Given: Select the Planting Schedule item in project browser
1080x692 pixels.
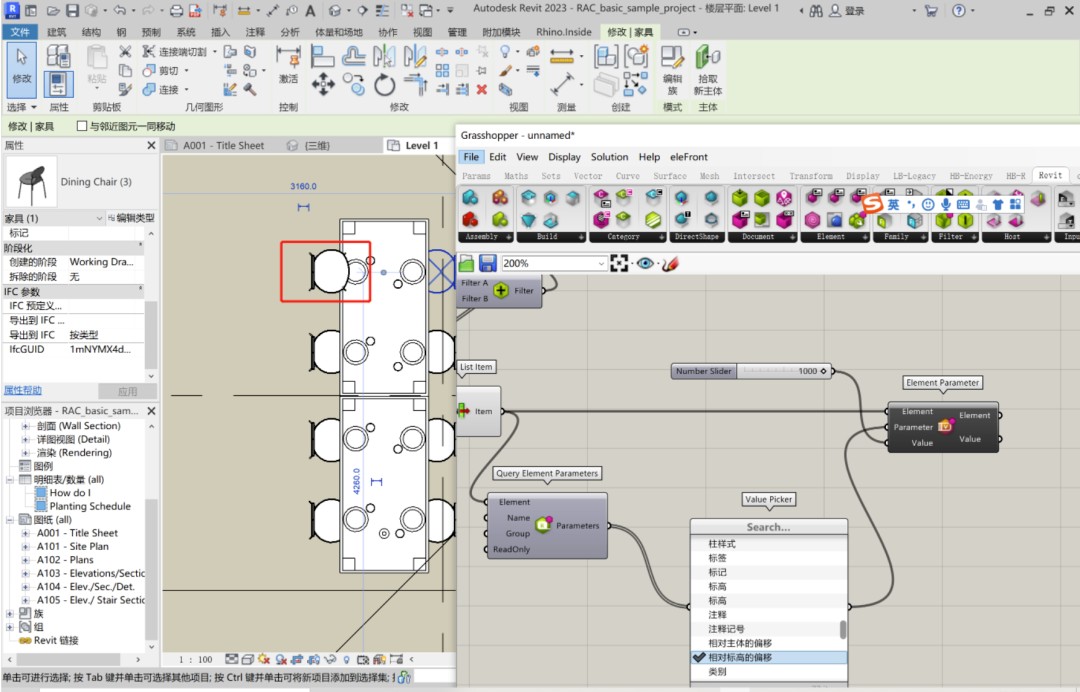Looking at the screenshot, I should click(x=90, y=506).
